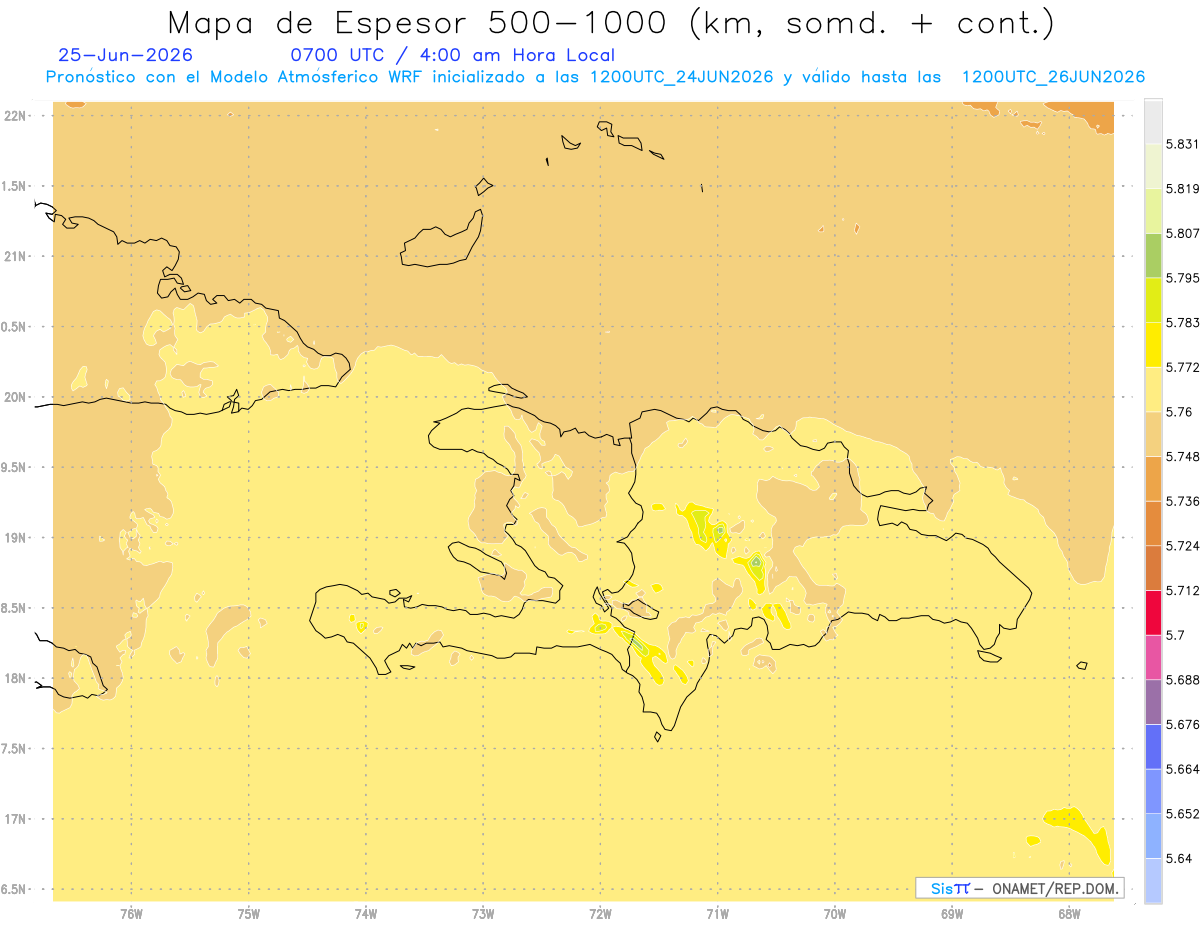Click the "70W" longitude axis label
This screenshot has height=927, width=1200.
835,913
